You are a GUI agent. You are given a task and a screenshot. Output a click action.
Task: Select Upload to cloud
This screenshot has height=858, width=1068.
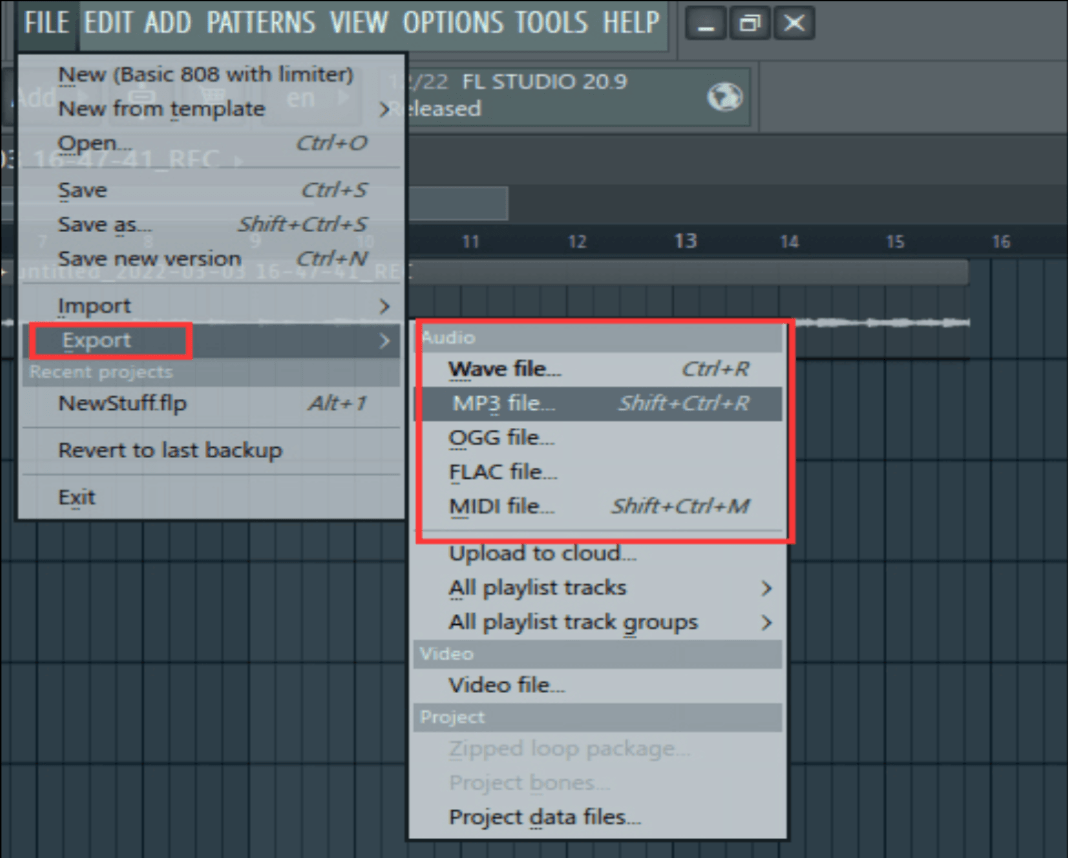pyautogui.click(x=542, y=553)
